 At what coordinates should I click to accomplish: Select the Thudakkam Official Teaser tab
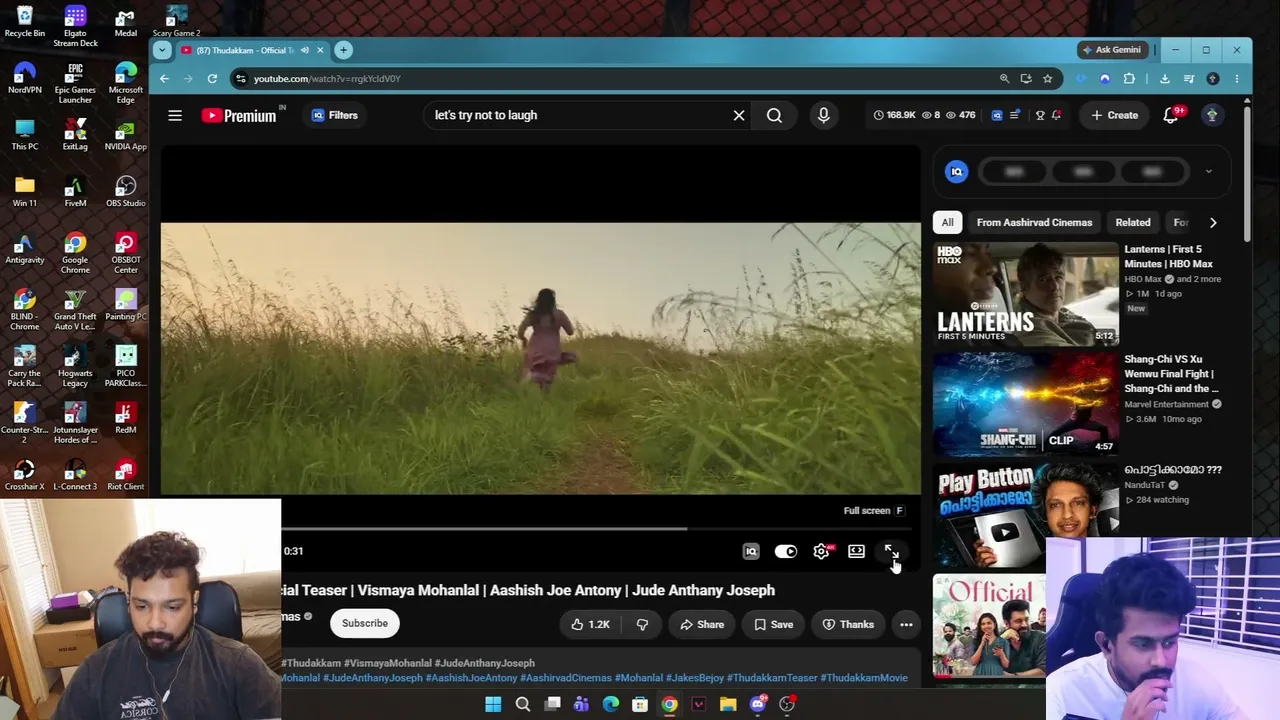coord(245,50)
